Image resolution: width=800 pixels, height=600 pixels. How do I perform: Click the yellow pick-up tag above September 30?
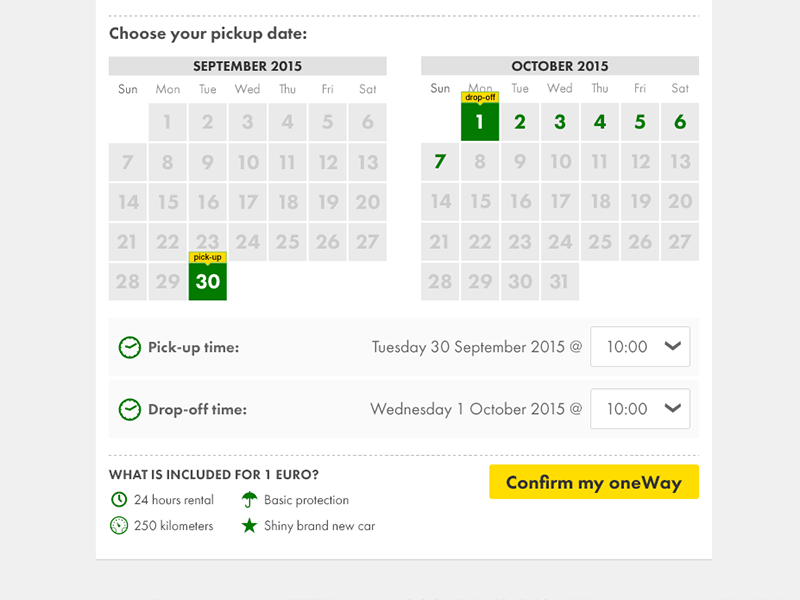pyautogui.click(x=208, y=257)
